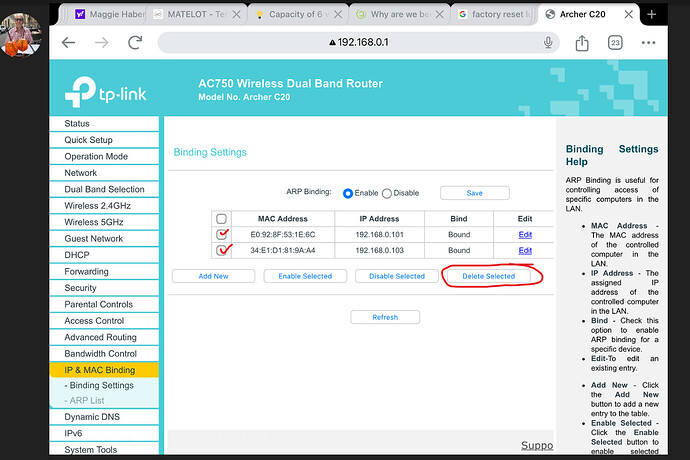Open Dynamic DNS menu

click(x=104, y=416)
